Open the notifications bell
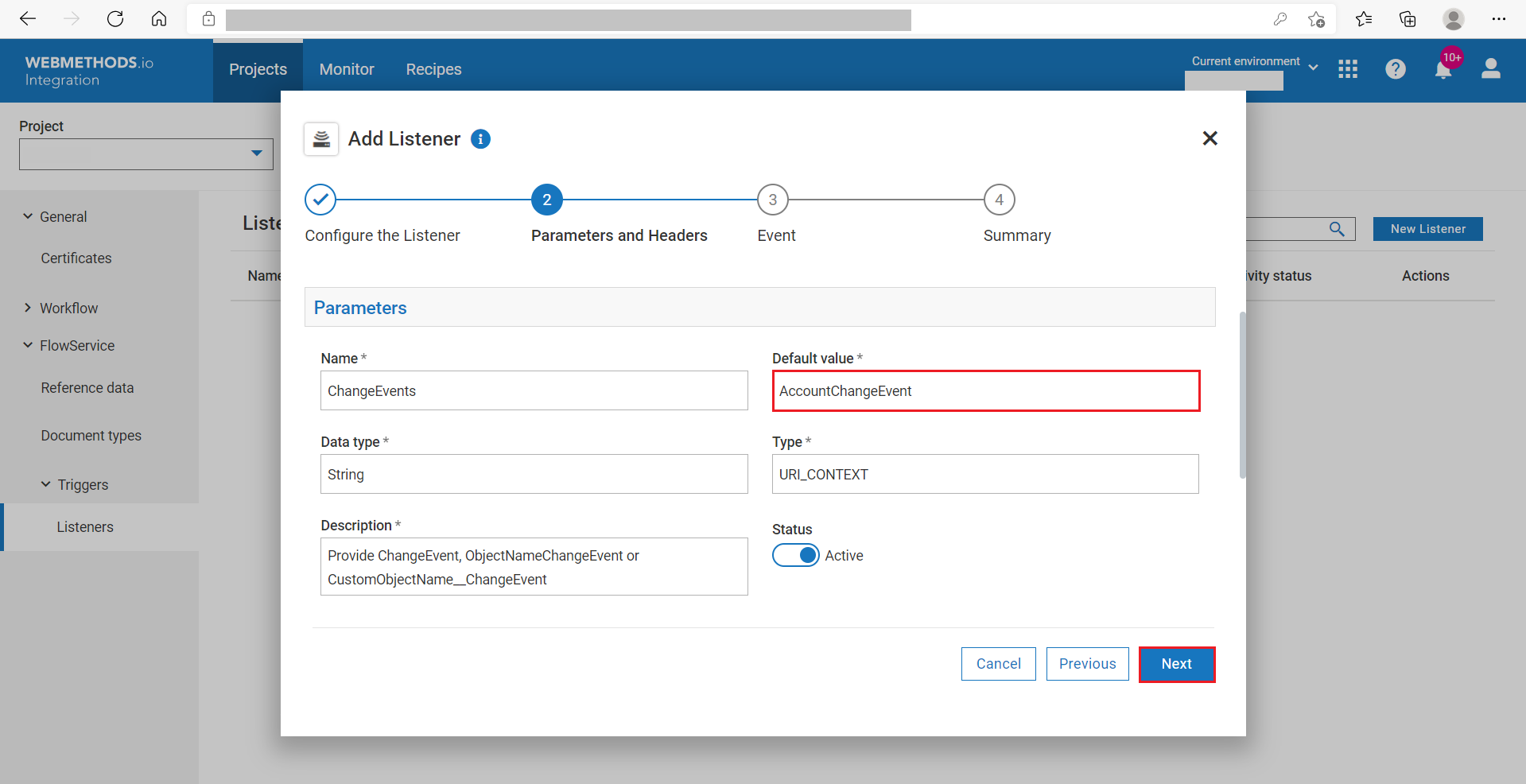This screenshot has width=1526, height=784. (1443, 70)
